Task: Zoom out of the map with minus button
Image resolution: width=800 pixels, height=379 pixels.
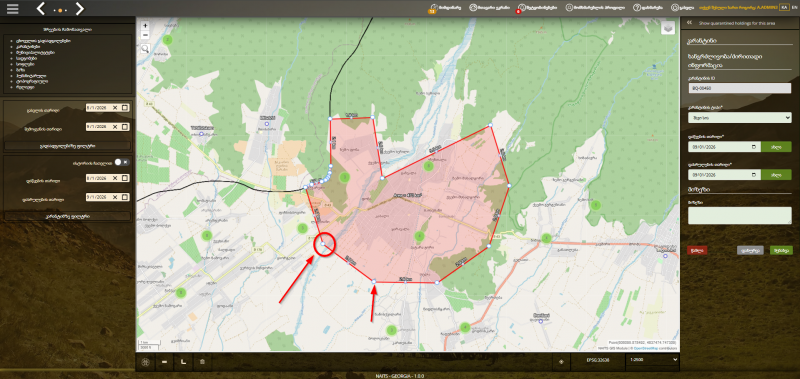Action: point(145,35)
